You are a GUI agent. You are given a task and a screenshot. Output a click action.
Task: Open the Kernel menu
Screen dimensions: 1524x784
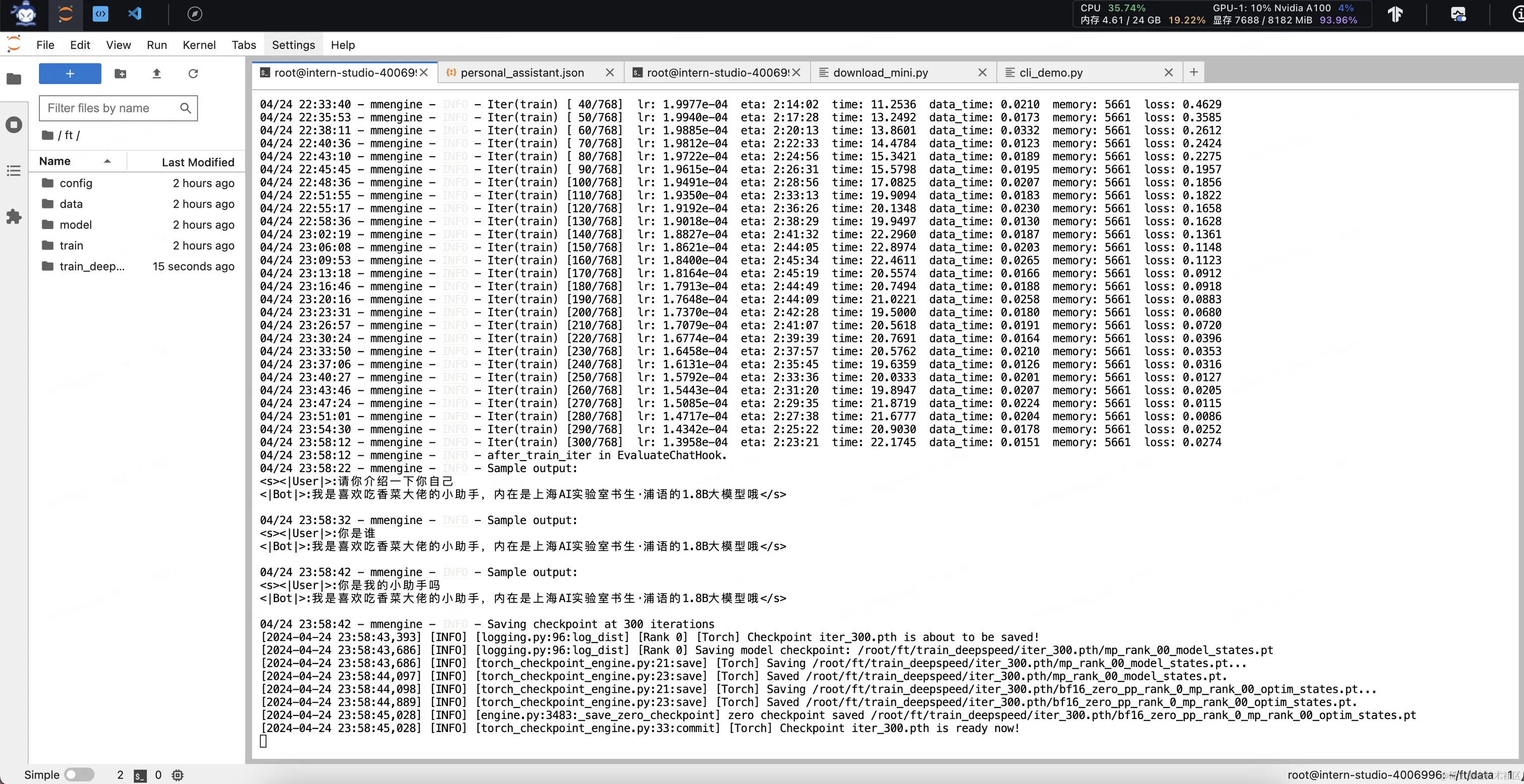point(199,45)
